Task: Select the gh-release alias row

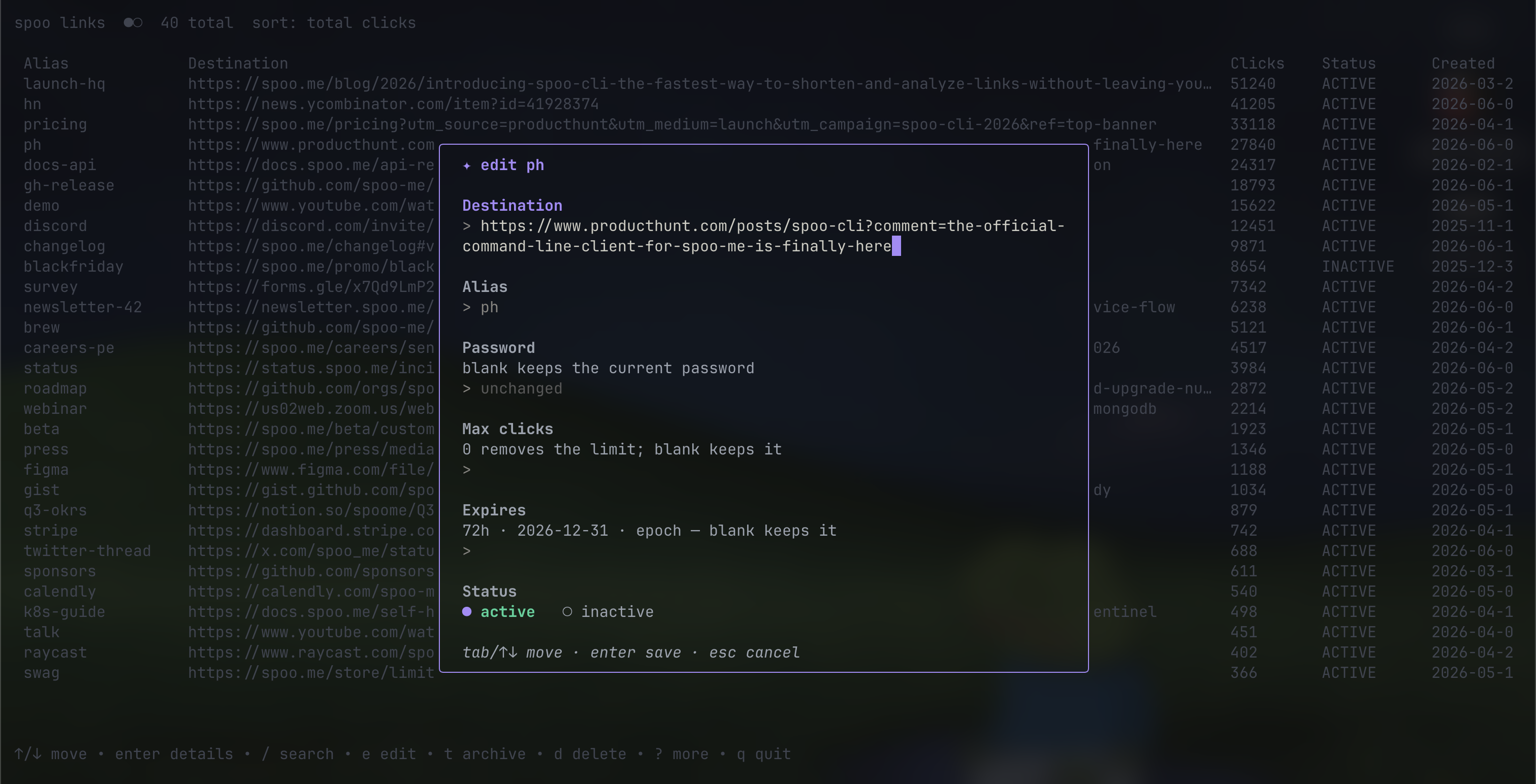Action: (x=69, y=185)
